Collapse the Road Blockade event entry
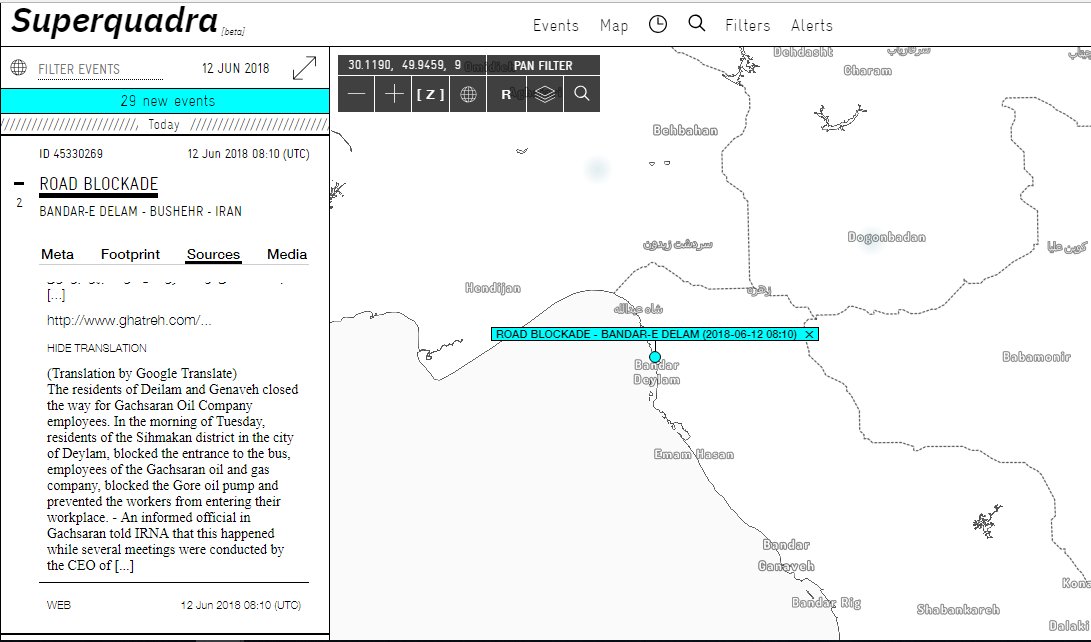This screenshot has height=642, width=1091. tap(19, 184)
